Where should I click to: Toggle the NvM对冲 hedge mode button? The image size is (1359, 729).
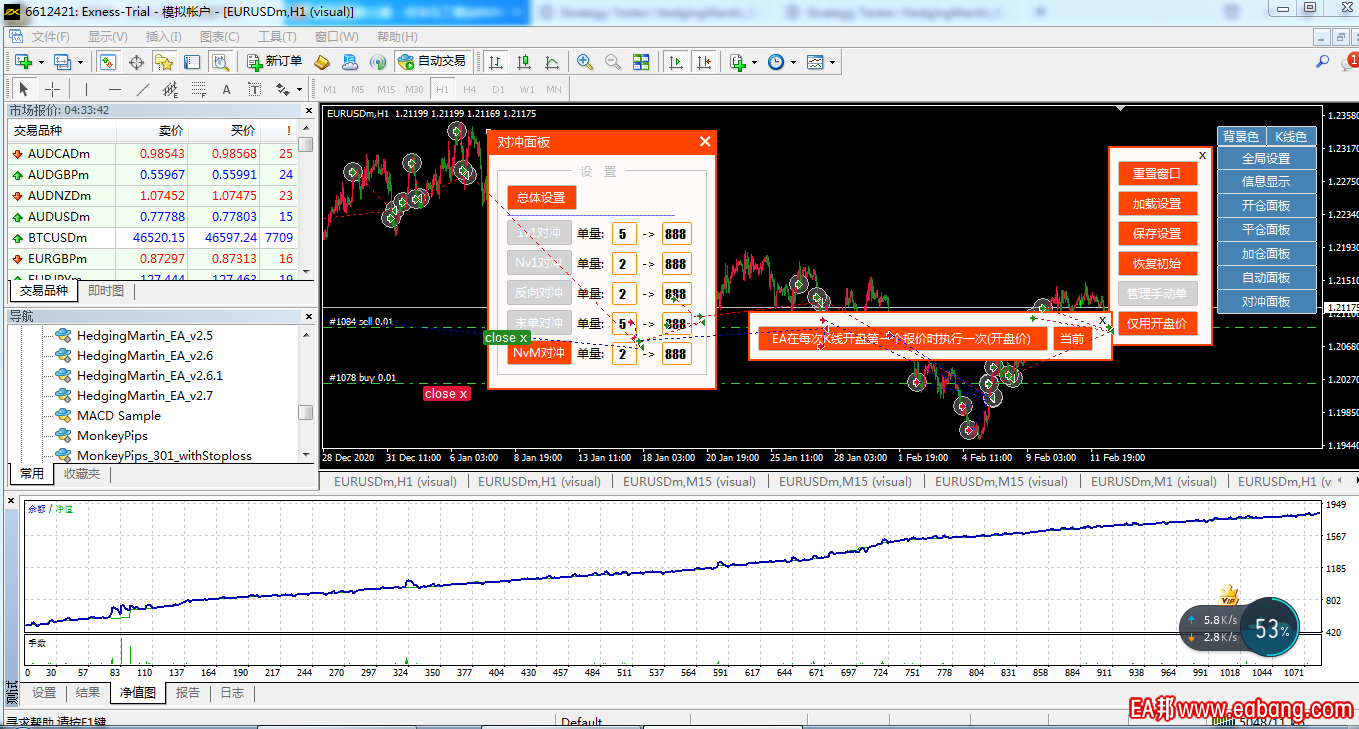pos(539,353)
